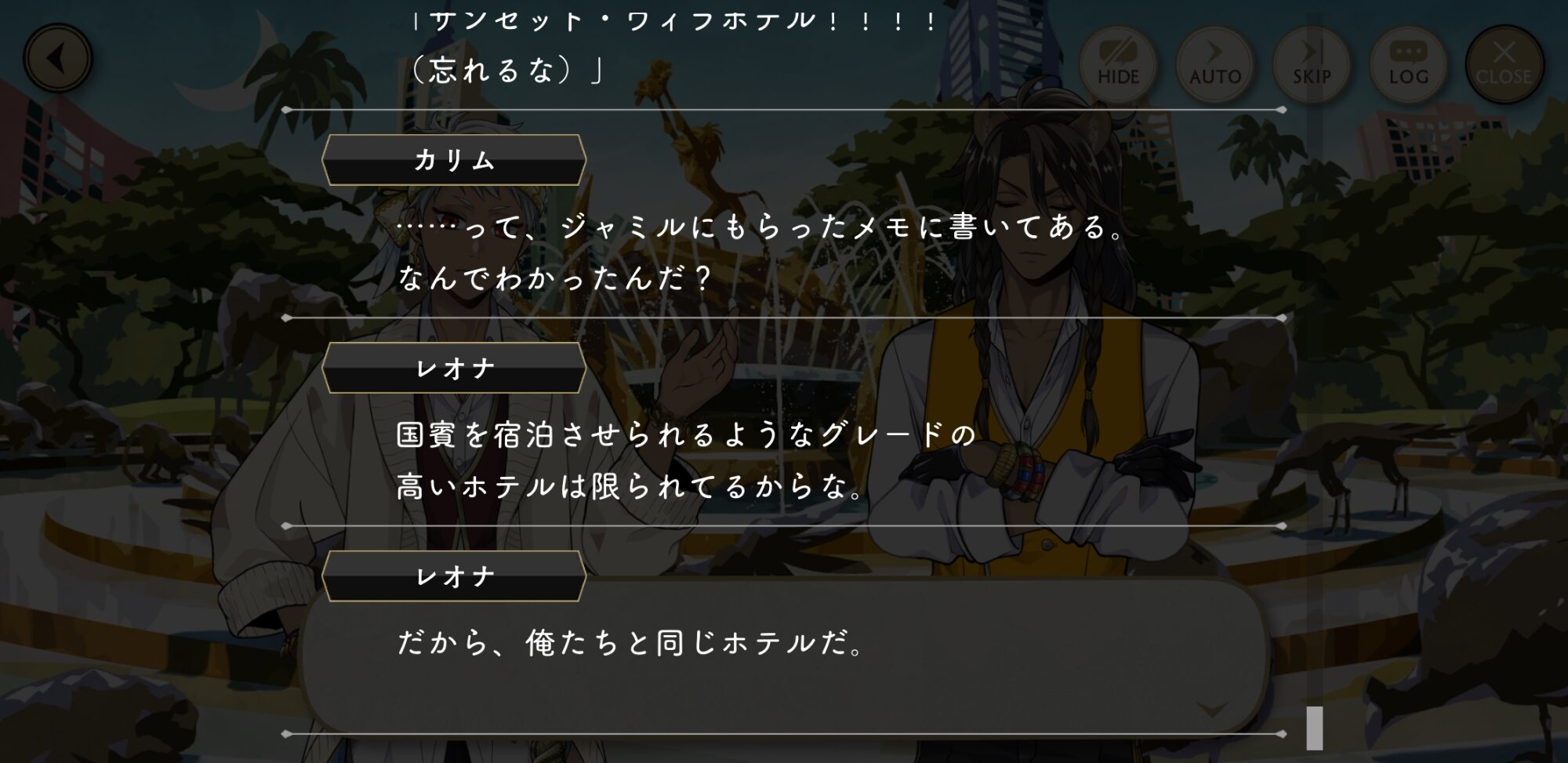Toggle AUTO play mode
Viewport: 1568px width, 763px height.
pyautogui.click(x=1215, y=64)
